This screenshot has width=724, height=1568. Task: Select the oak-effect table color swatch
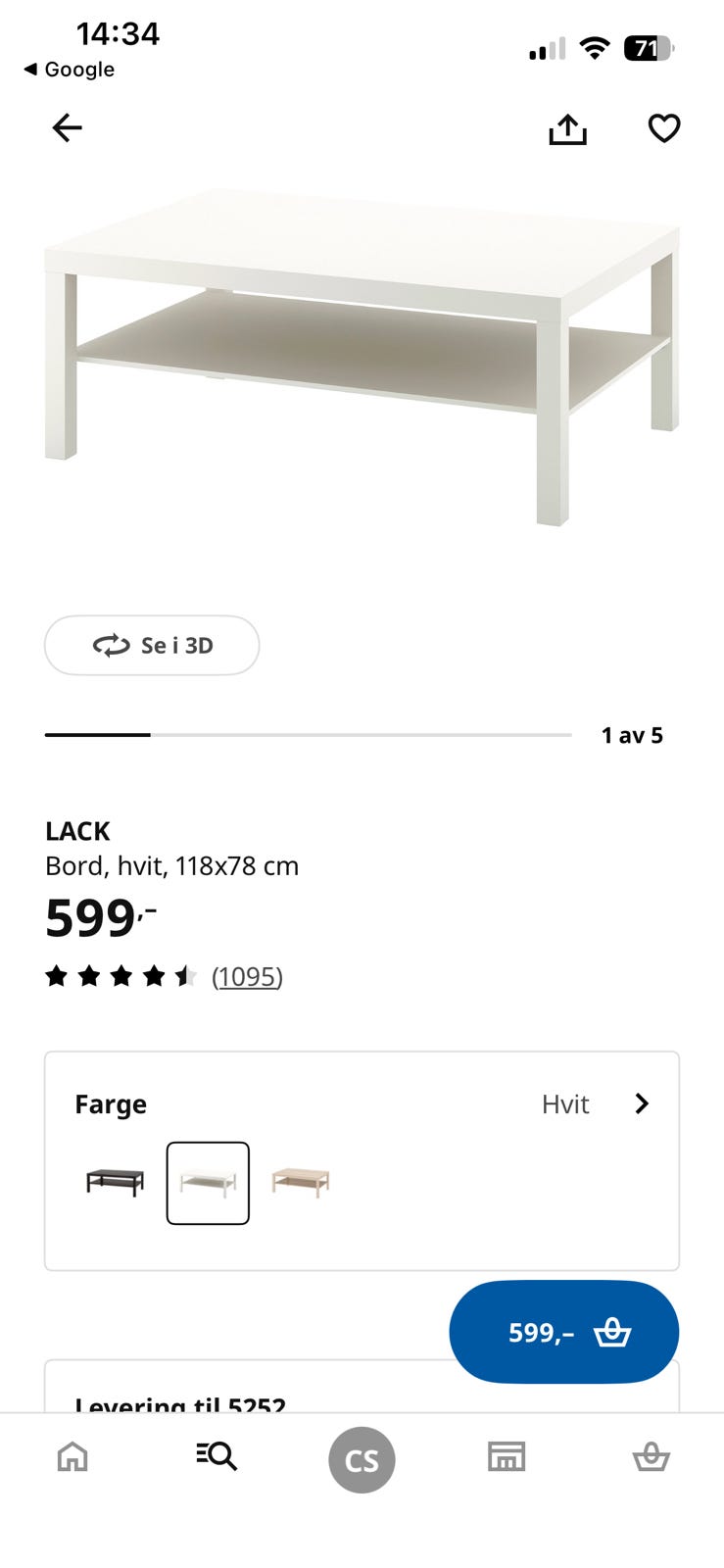(x=301, y=1182)
